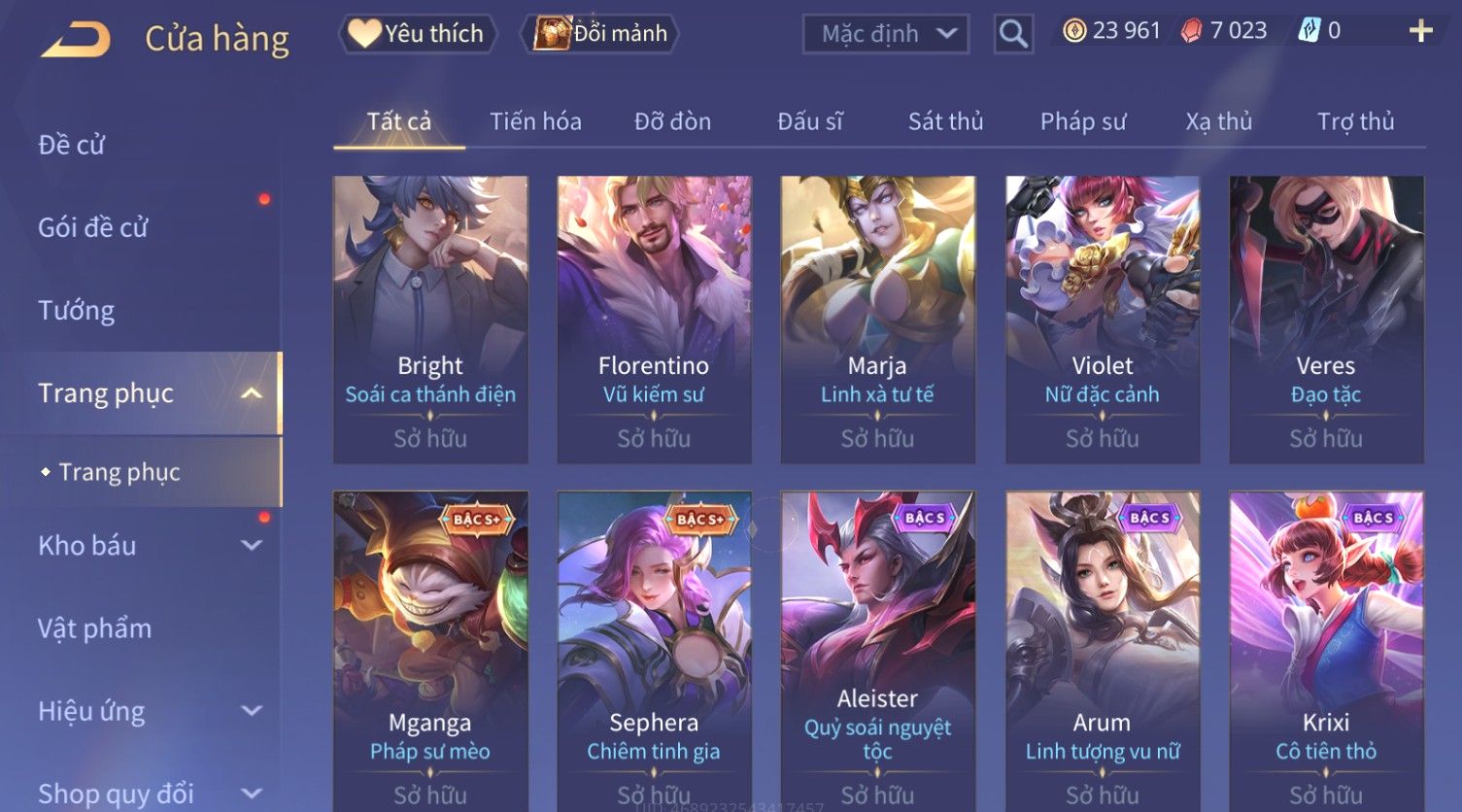The image size is (1462, 812).
Task: Select the Tiến hóa tab
Action: point(535,121)
